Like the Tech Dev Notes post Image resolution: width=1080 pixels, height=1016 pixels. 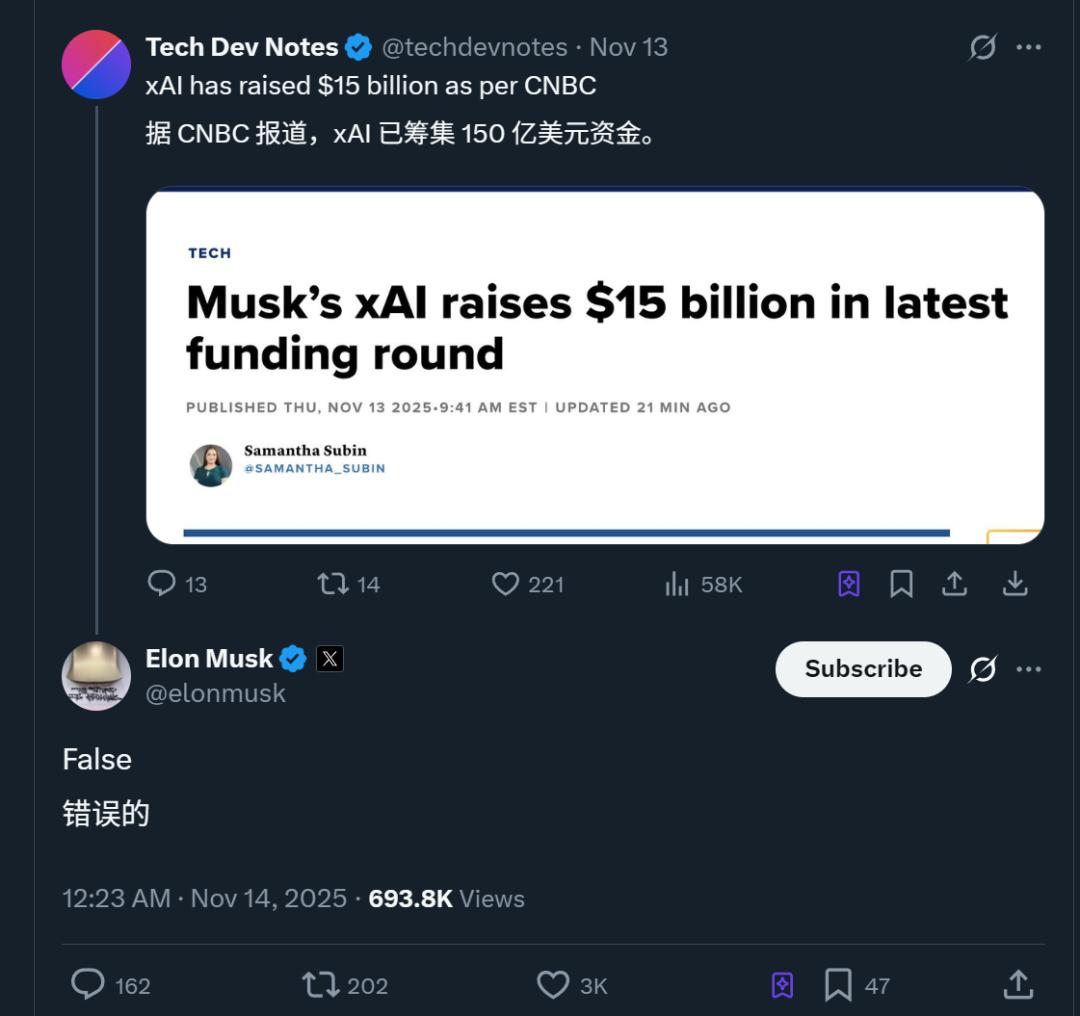(x=506, y=584)
